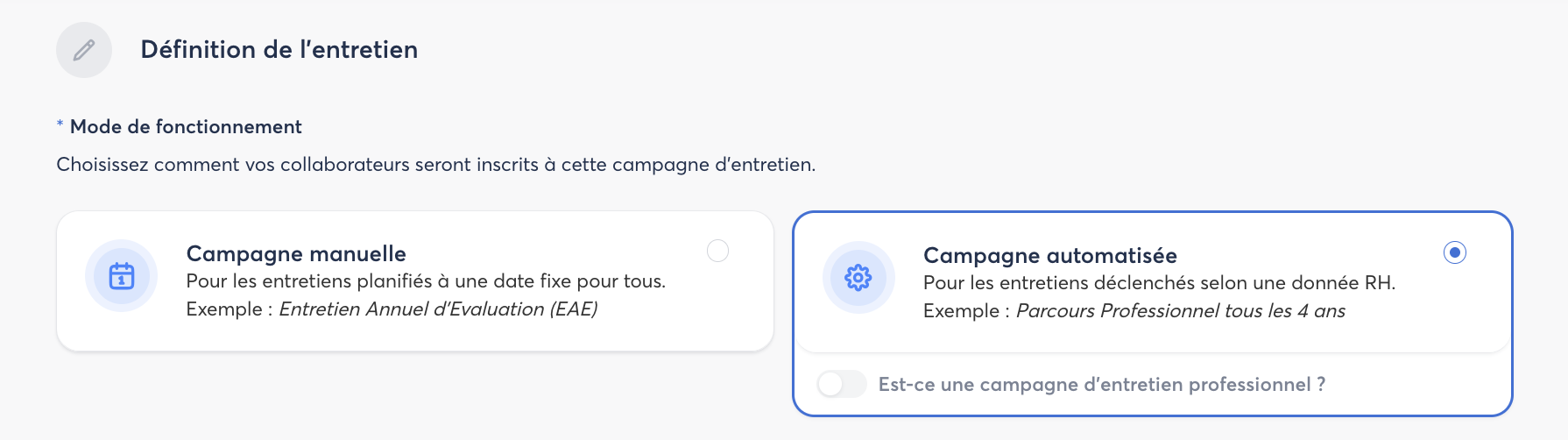Viewport: 1568px width, 440px height.
Task: Click the Campagne manuelle title
Action: [296, 253]
